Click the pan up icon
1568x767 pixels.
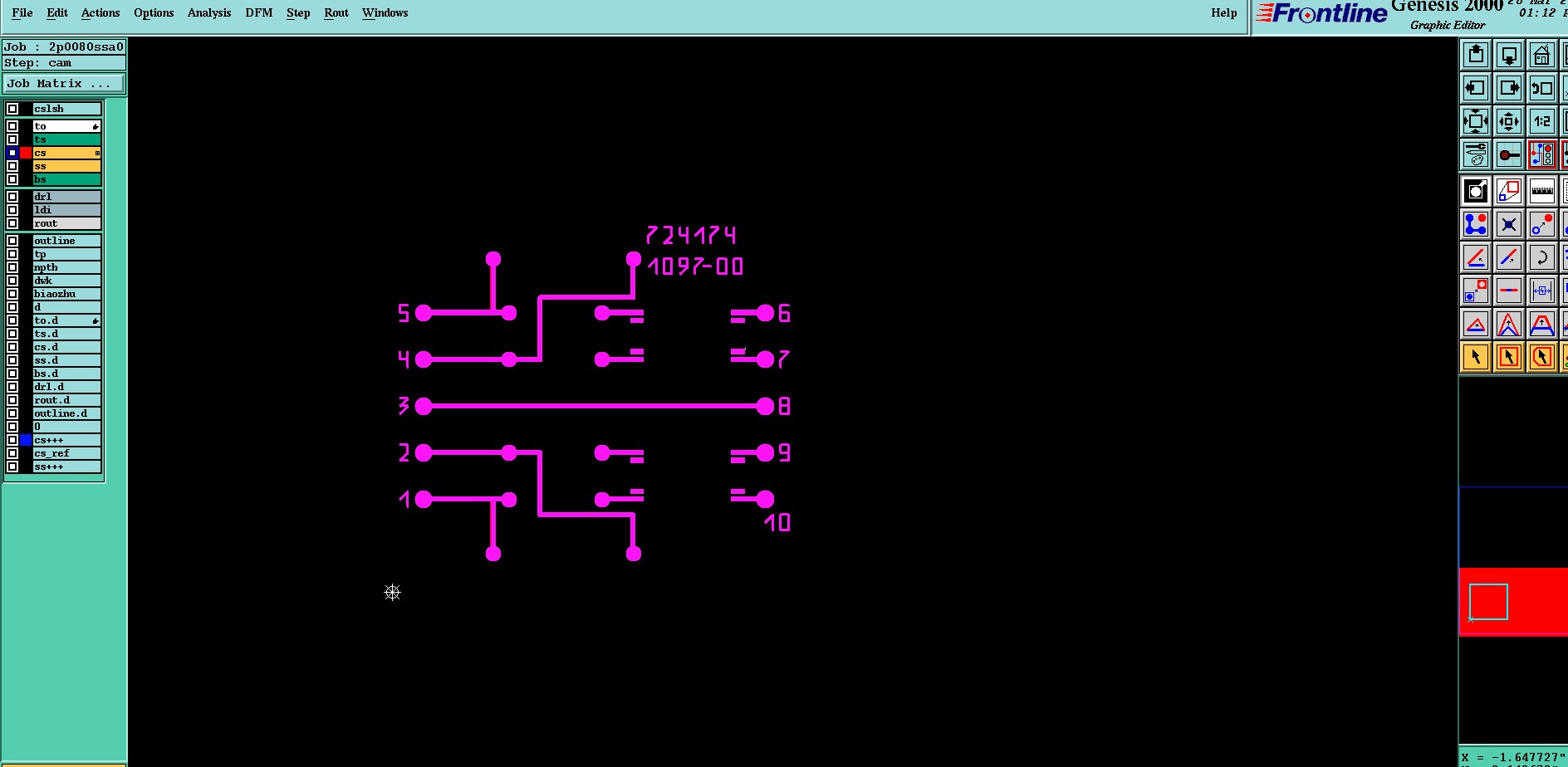tap(1476, 56)
